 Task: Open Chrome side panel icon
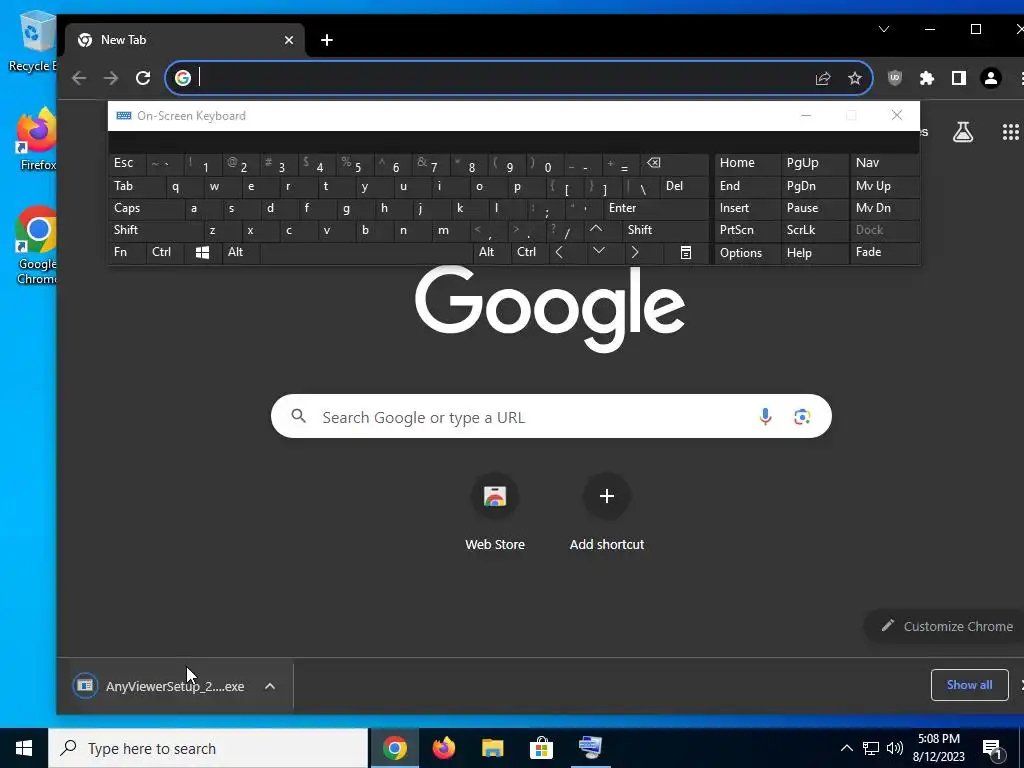point(959,78)
